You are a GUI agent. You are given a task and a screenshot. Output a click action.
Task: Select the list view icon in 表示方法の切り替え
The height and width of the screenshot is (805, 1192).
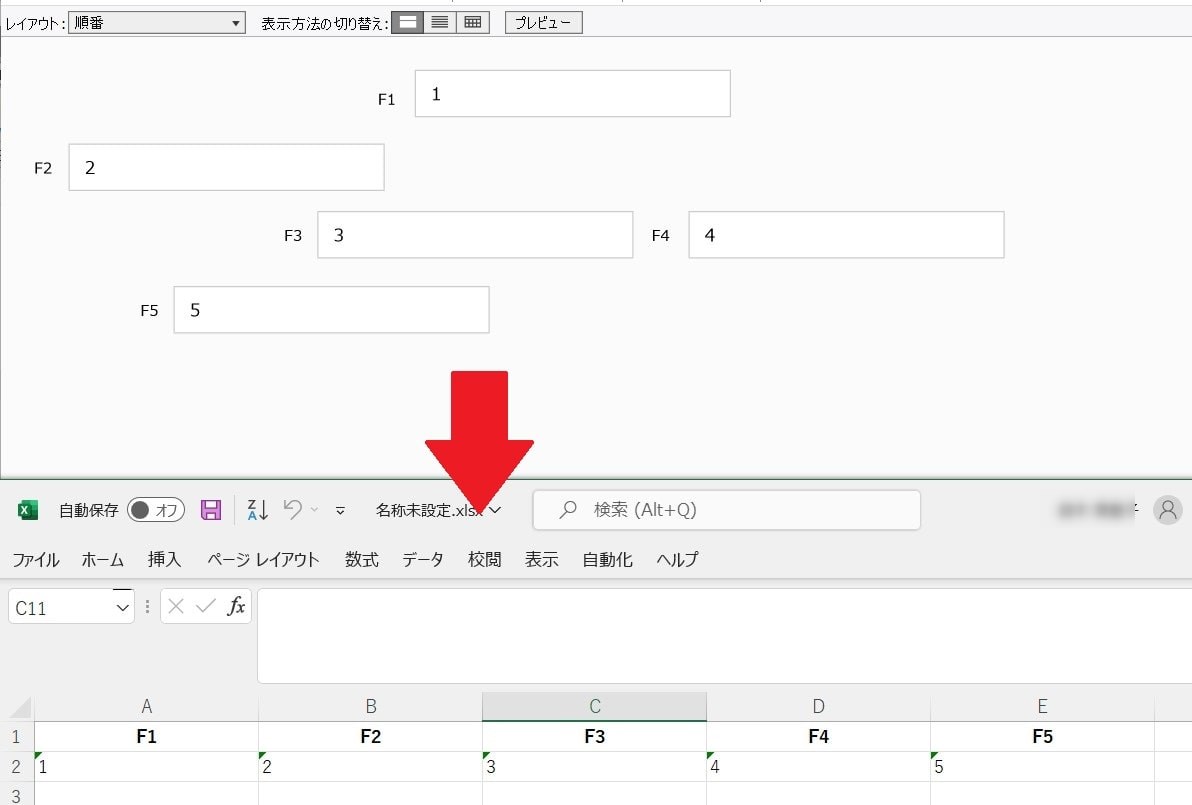(x=439, y=21)
